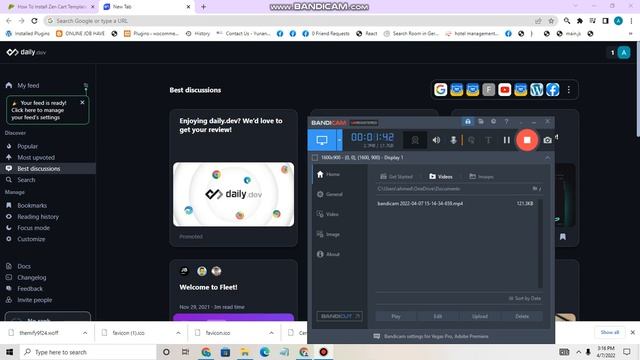Open Image section in Bandicam sidebar
Image resolution: width=640 pixels, height=360 pixels.
[x=328, y=234]
